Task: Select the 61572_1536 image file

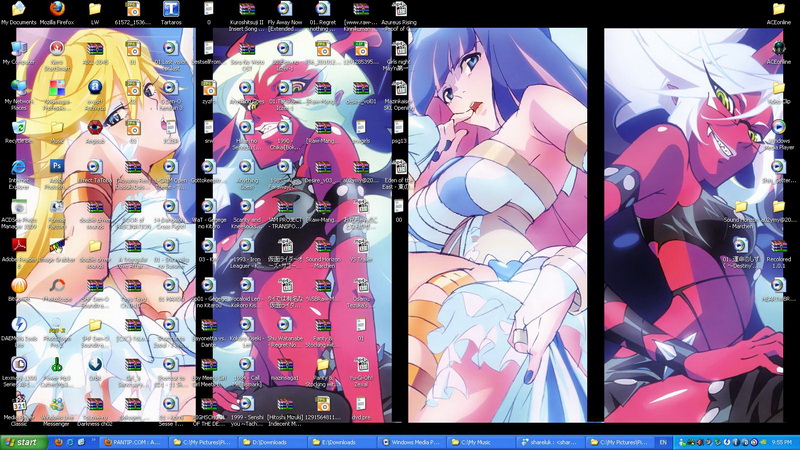Action: [133, 13]
